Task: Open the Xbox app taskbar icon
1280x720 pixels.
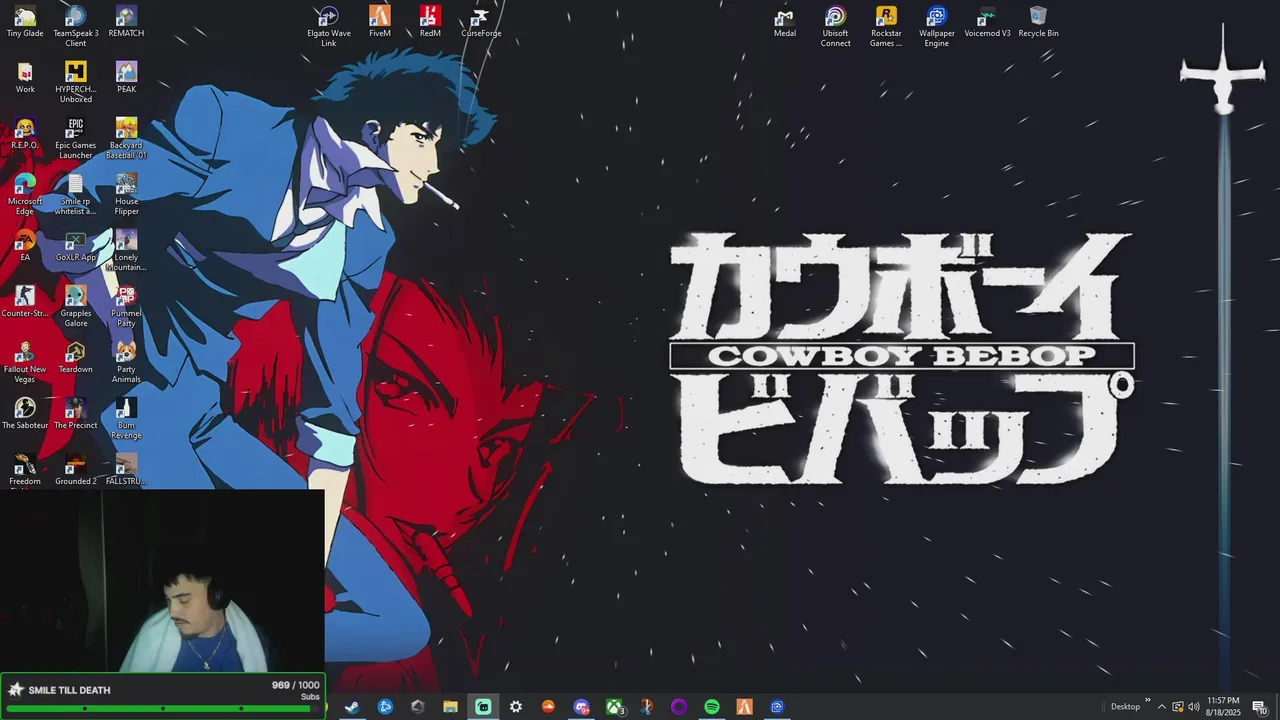Action: click(x=614, y=707)
